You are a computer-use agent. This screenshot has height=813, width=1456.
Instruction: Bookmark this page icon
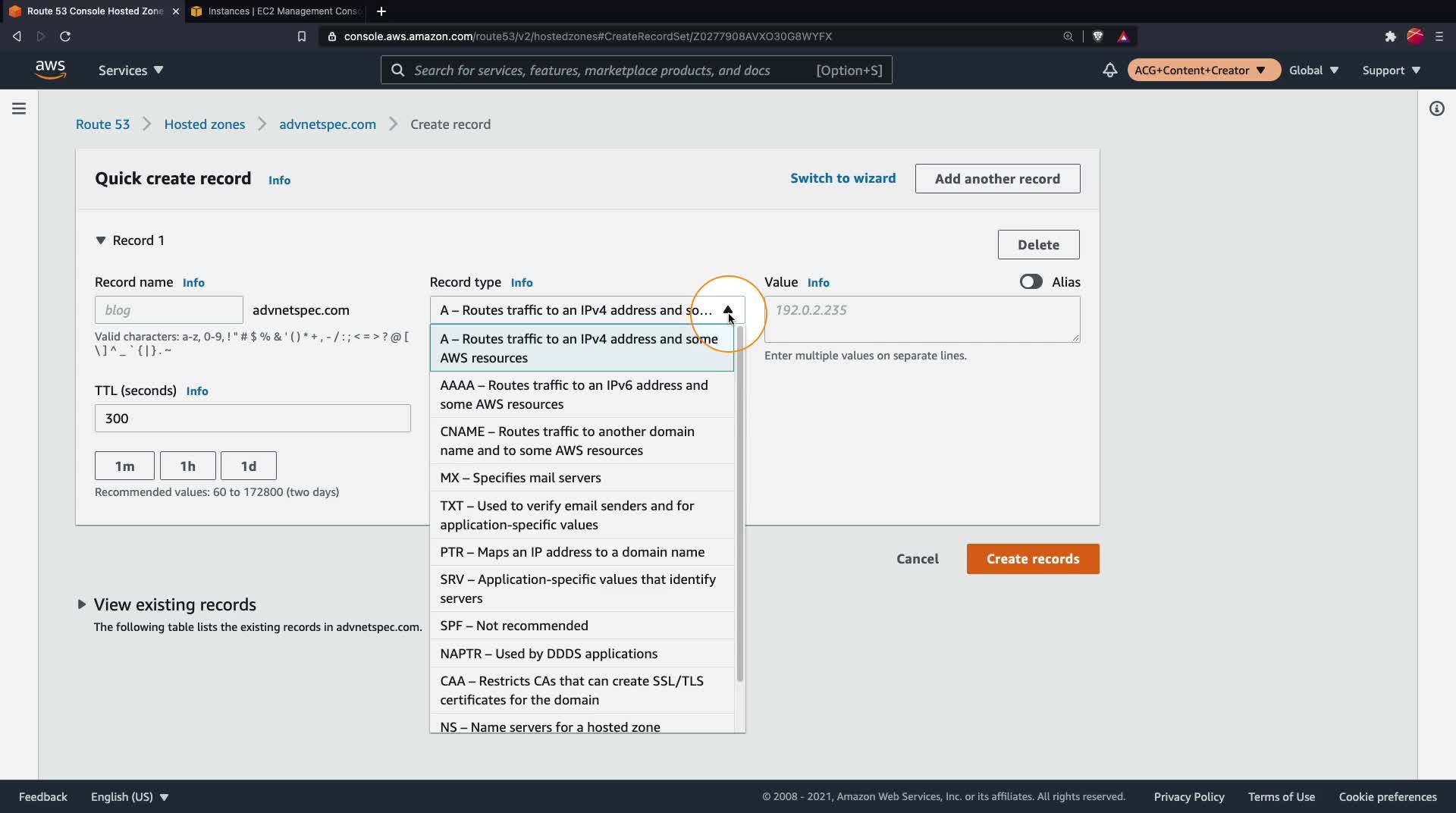pos(302,36)
